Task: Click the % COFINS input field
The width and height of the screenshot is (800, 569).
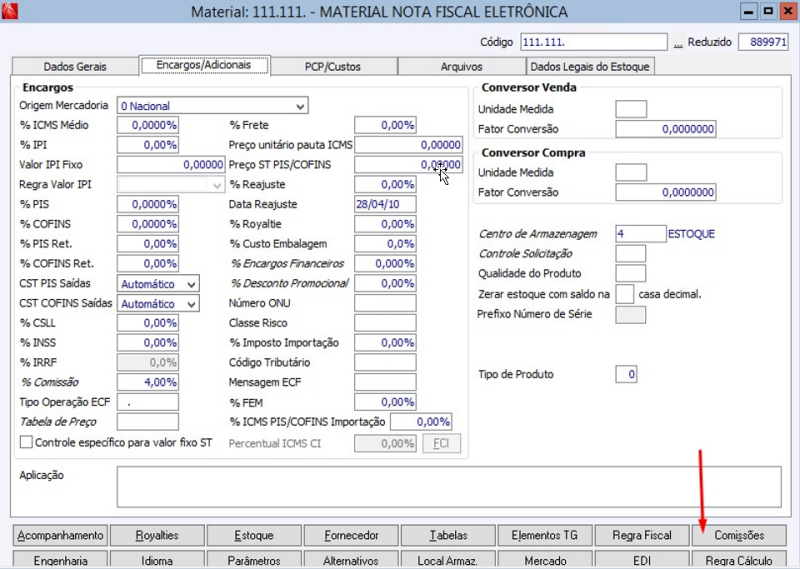Action: (x=148, y=224)
